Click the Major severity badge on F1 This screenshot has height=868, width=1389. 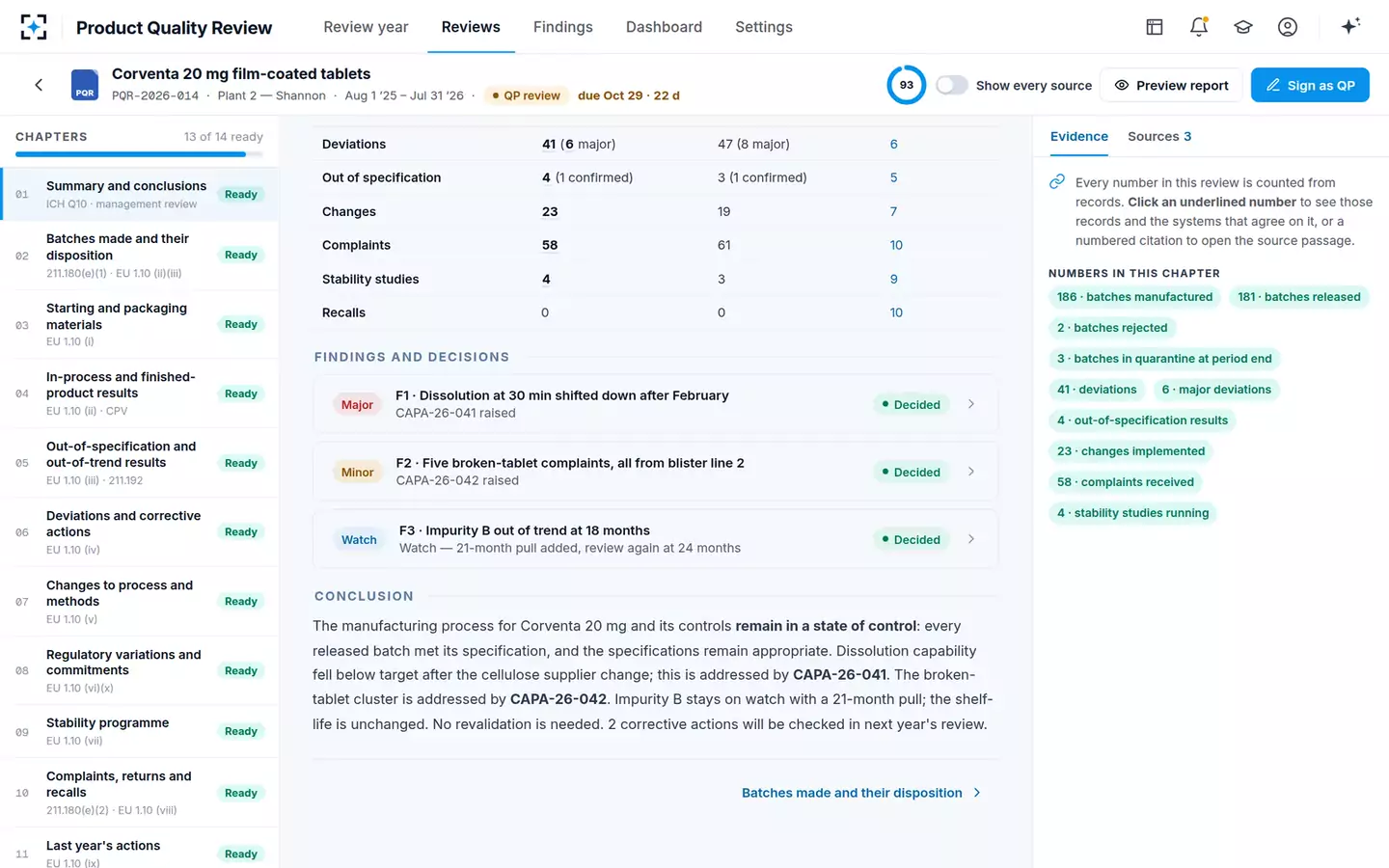point(357,405)
